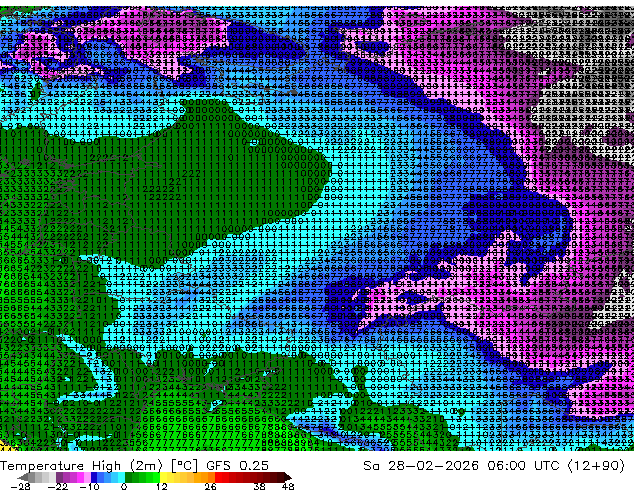Pick the cyan swatch left of 0
Screen dimensions: 634x490
[x=121, y=477]
